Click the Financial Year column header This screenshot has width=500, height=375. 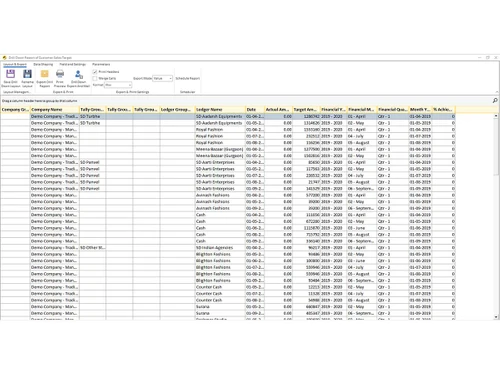tap(334, 110)
